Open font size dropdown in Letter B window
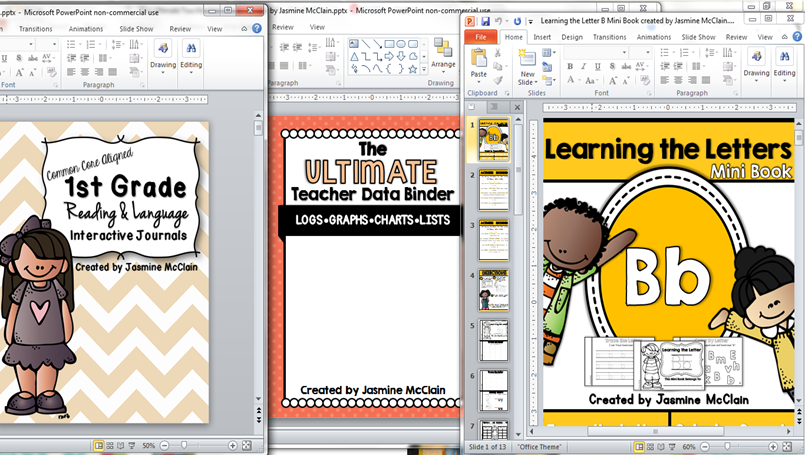This screenshot has height=455, width=805. point(648,52)
